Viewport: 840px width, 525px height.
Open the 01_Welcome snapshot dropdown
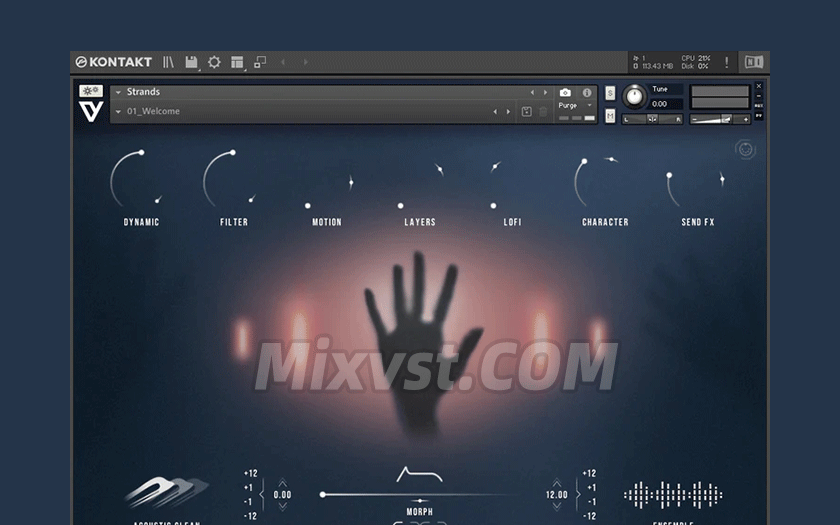pyautogui.click(x=118, y=112)
